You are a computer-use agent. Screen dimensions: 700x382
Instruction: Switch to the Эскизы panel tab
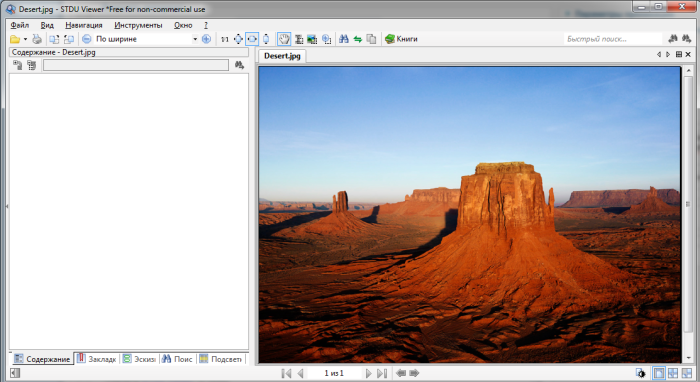pos(139,359)
